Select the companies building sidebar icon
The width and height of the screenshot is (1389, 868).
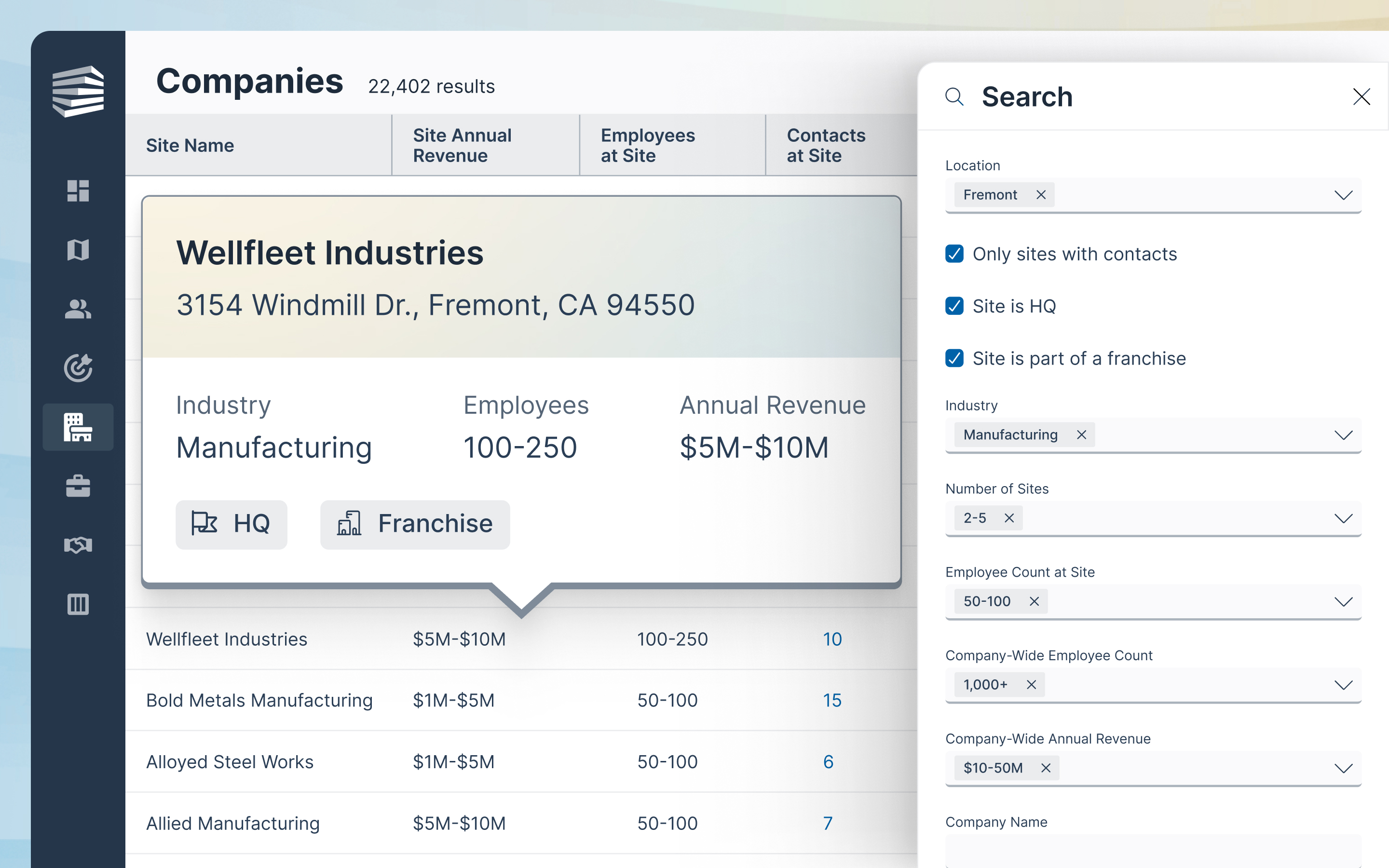pos(78,427)
